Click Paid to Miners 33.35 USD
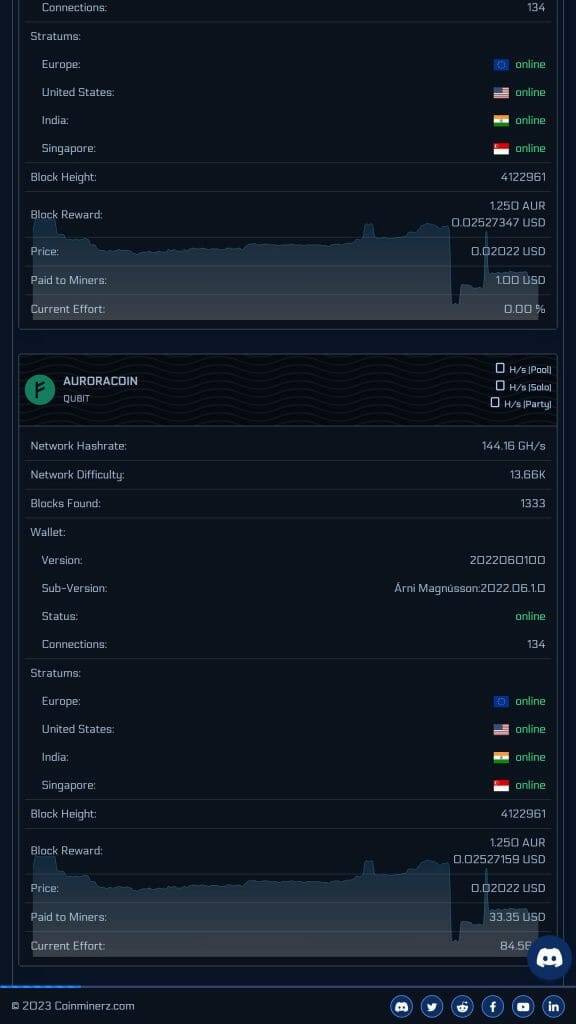 (x=517, y=917)
